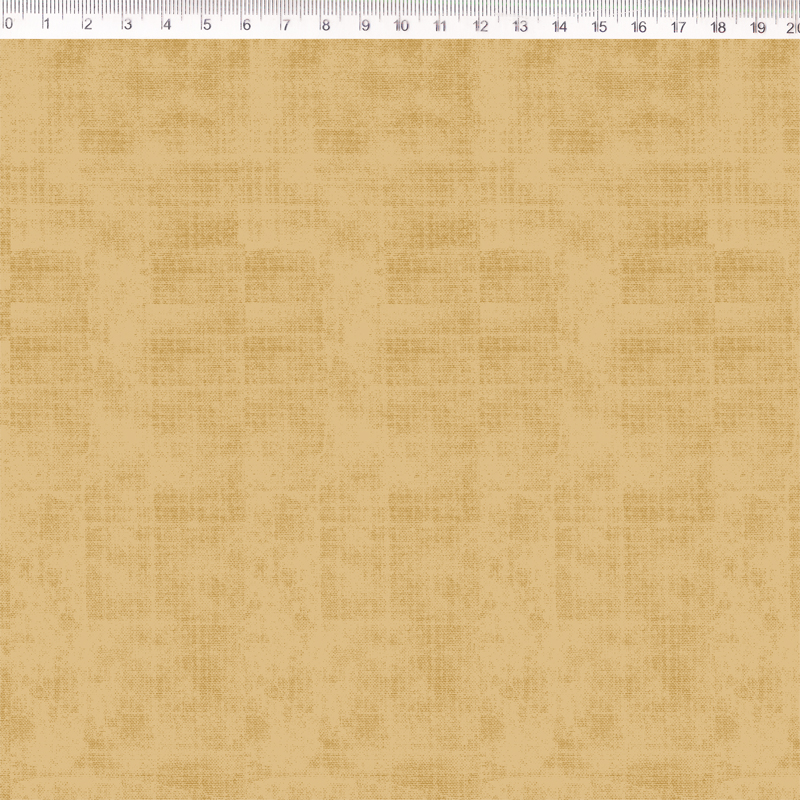Click the number 9 on the ruler
The height and width of the screenshot is (800, 800).
click(364, 24)
